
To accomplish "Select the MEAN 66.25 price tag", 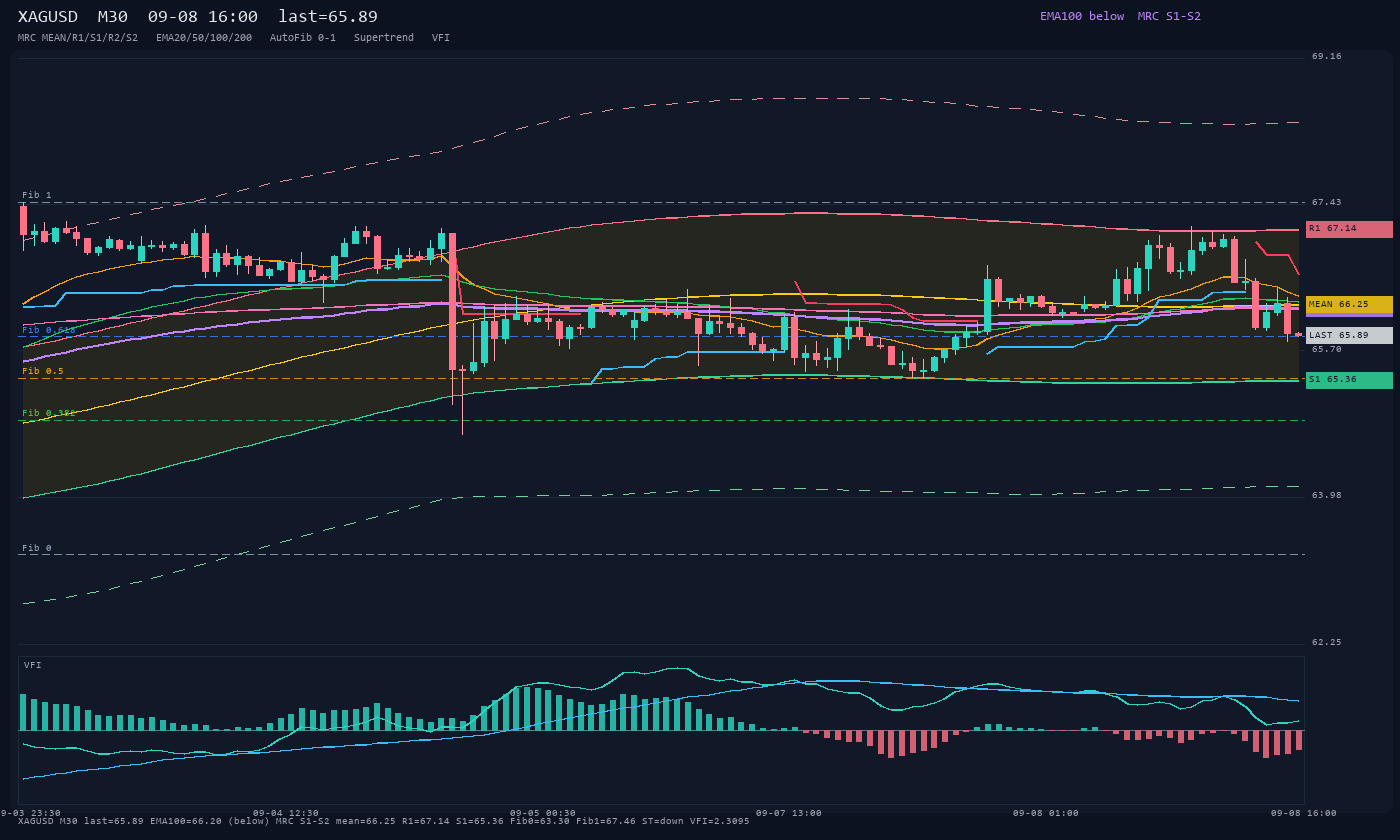I will (1349, 304).
